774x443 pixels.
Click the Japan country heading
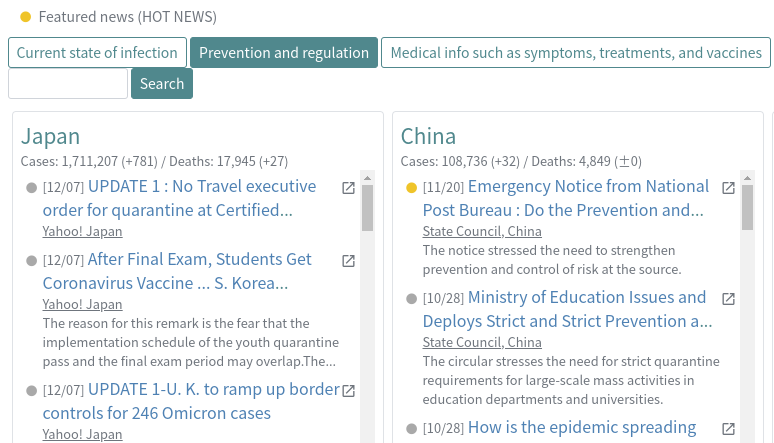coord(50,136)
